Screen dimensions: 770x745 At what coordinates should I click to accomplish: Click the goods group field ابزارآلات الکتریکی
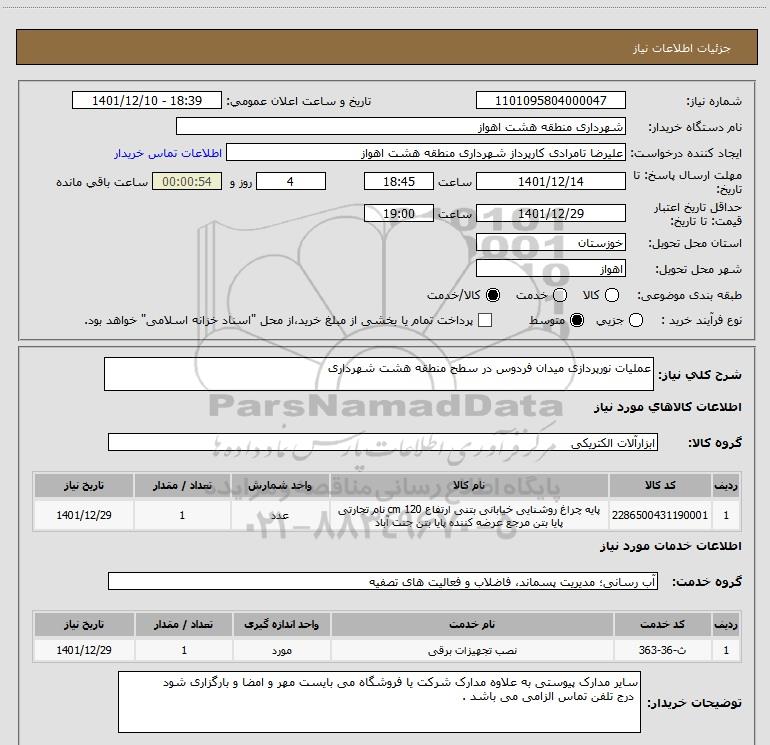pos(383,442)
